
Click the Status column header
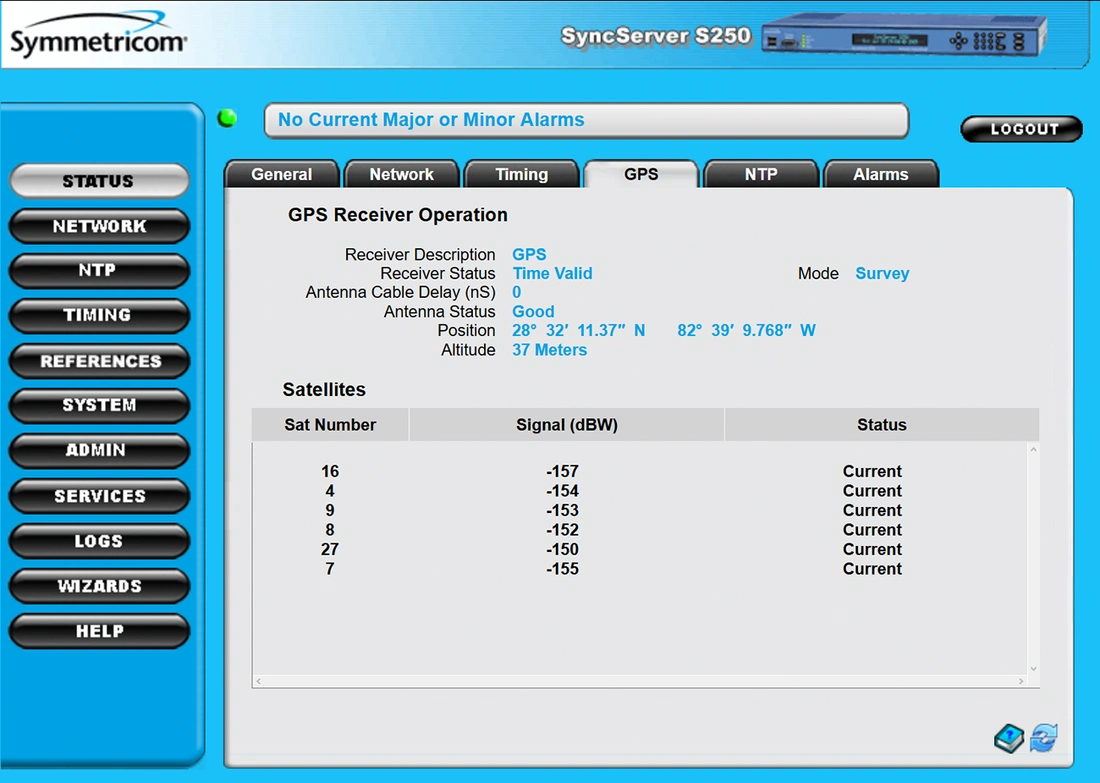pos(882,424)
